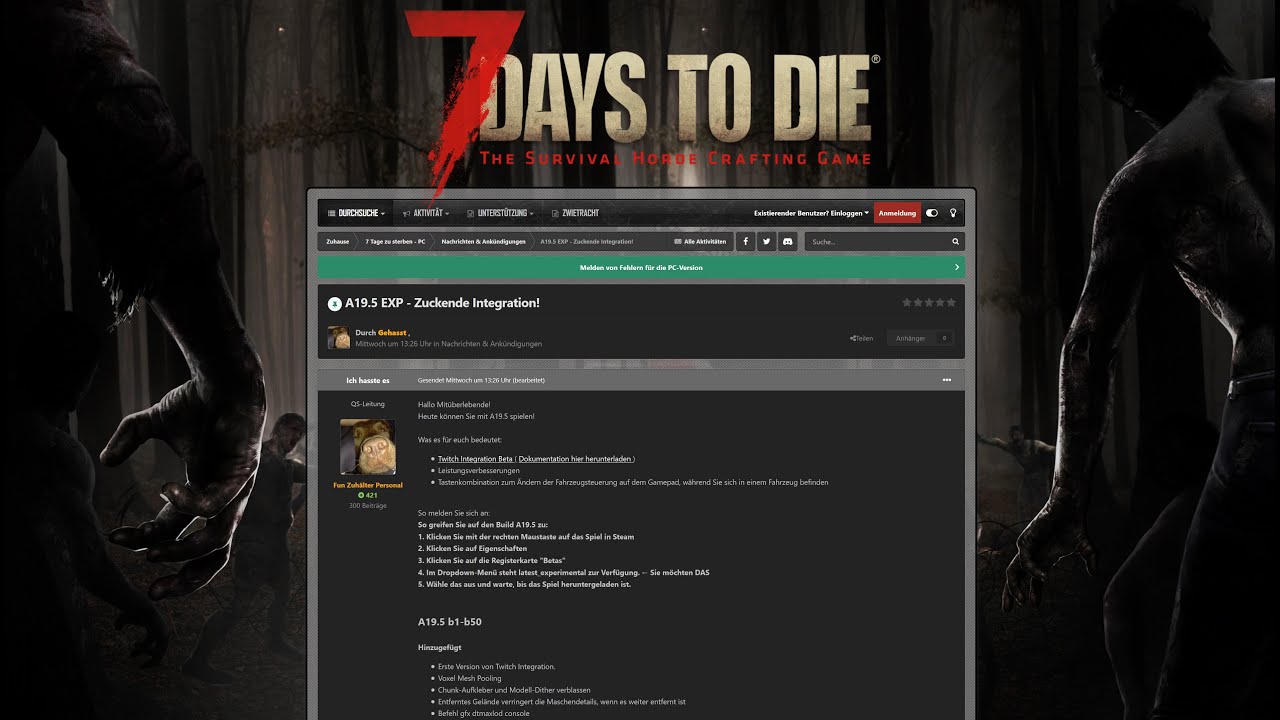Open the Durchsuche dropdown menu
Viewport: 1280px width, 720px height.
coord(356,213)
